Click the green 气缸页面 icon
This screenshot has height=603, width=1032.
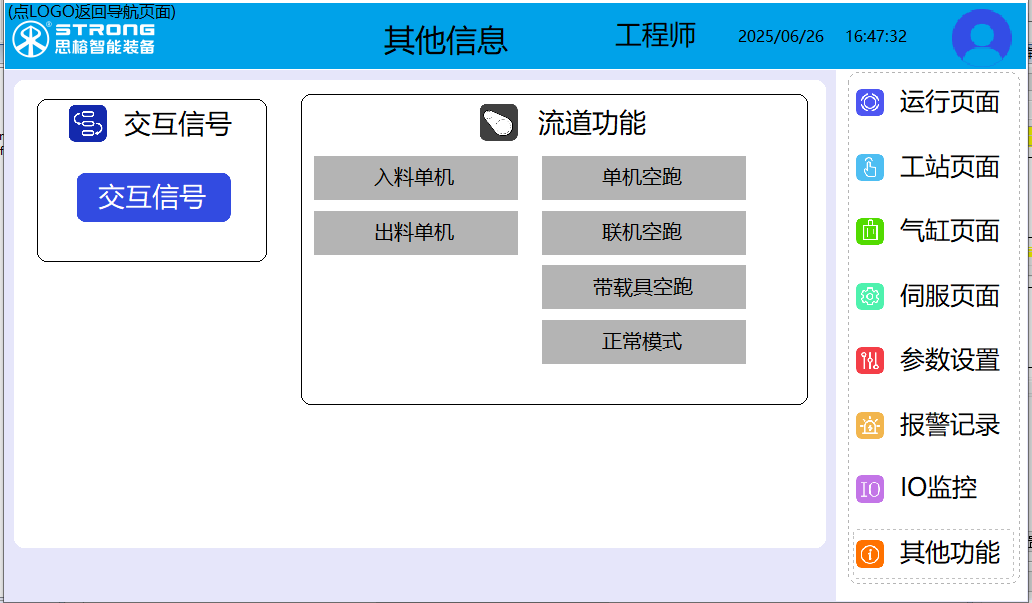870,231
